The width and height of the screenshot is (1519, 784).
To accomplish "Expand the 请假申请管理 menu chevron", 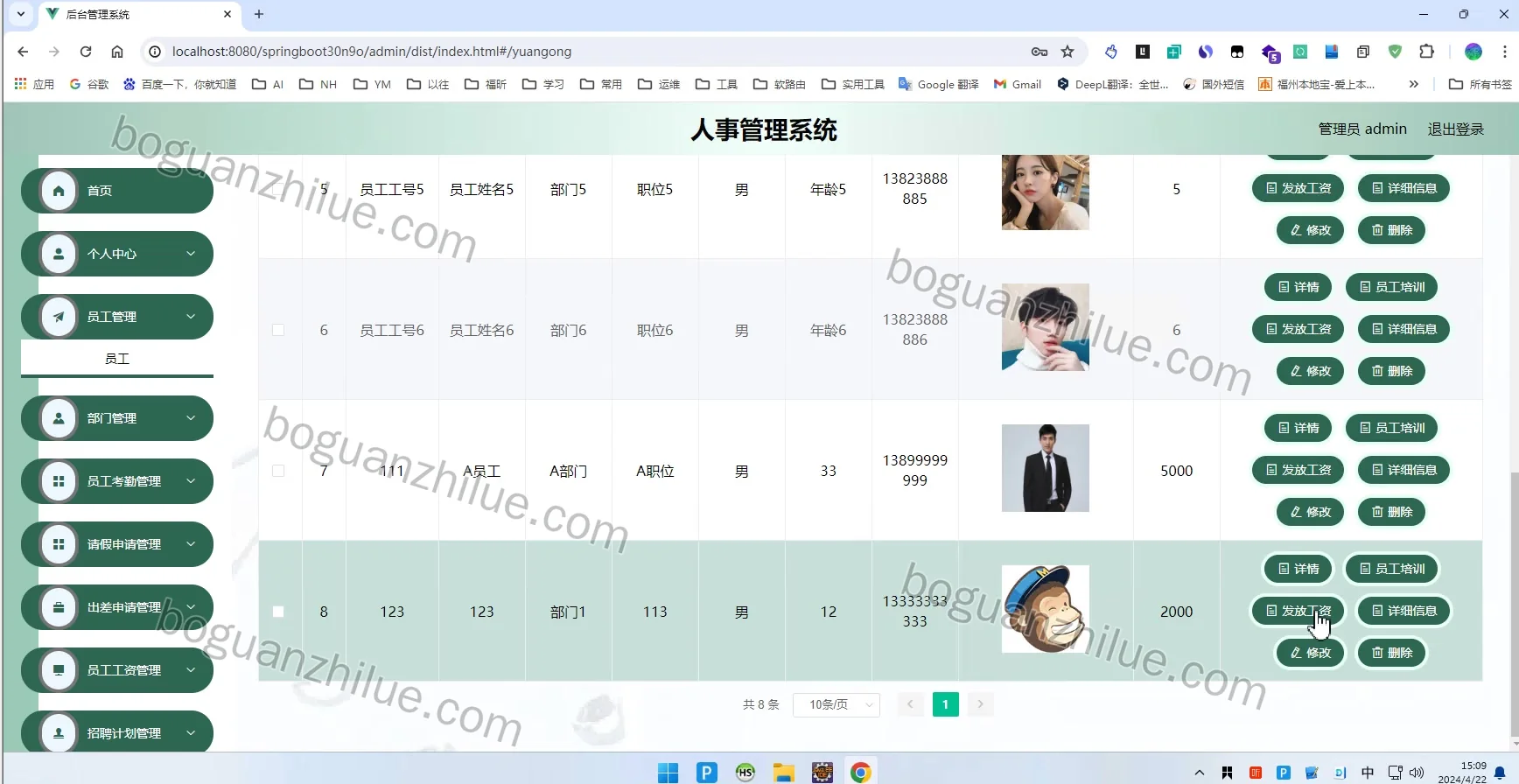I will click(x=191, y=544).
